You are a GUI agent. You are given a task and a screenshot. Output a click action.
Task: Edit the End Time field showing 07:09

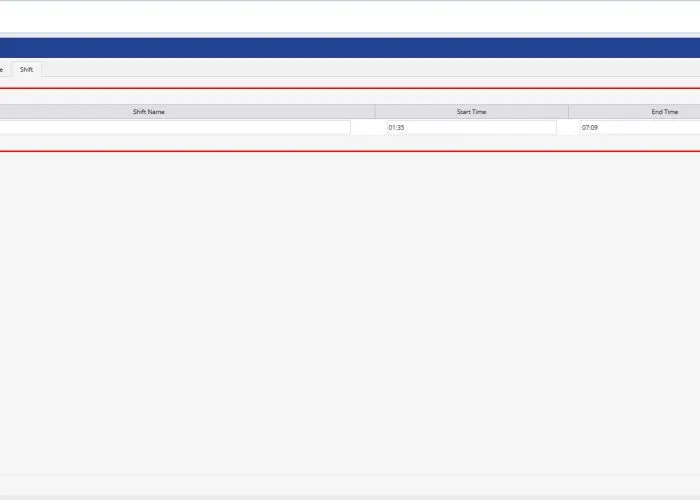point(640,128)
